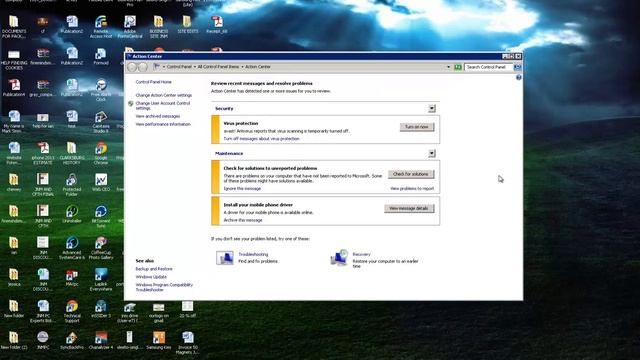This screenshot has height=360, width=640.
Task: Click View problems to report link
Action: 412,189
